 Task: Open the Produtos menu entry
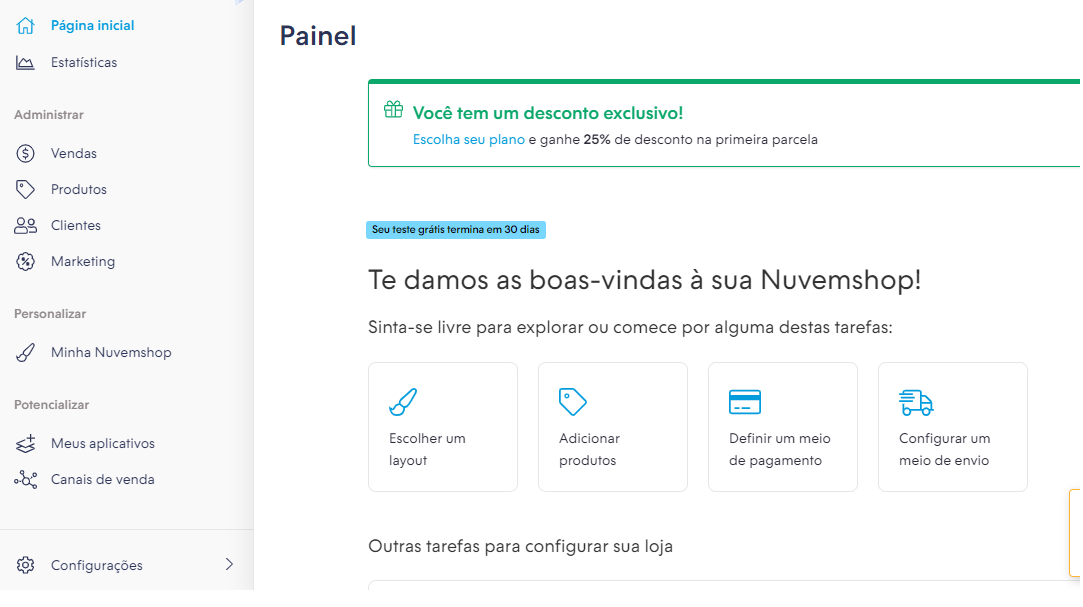pos(79,189)
